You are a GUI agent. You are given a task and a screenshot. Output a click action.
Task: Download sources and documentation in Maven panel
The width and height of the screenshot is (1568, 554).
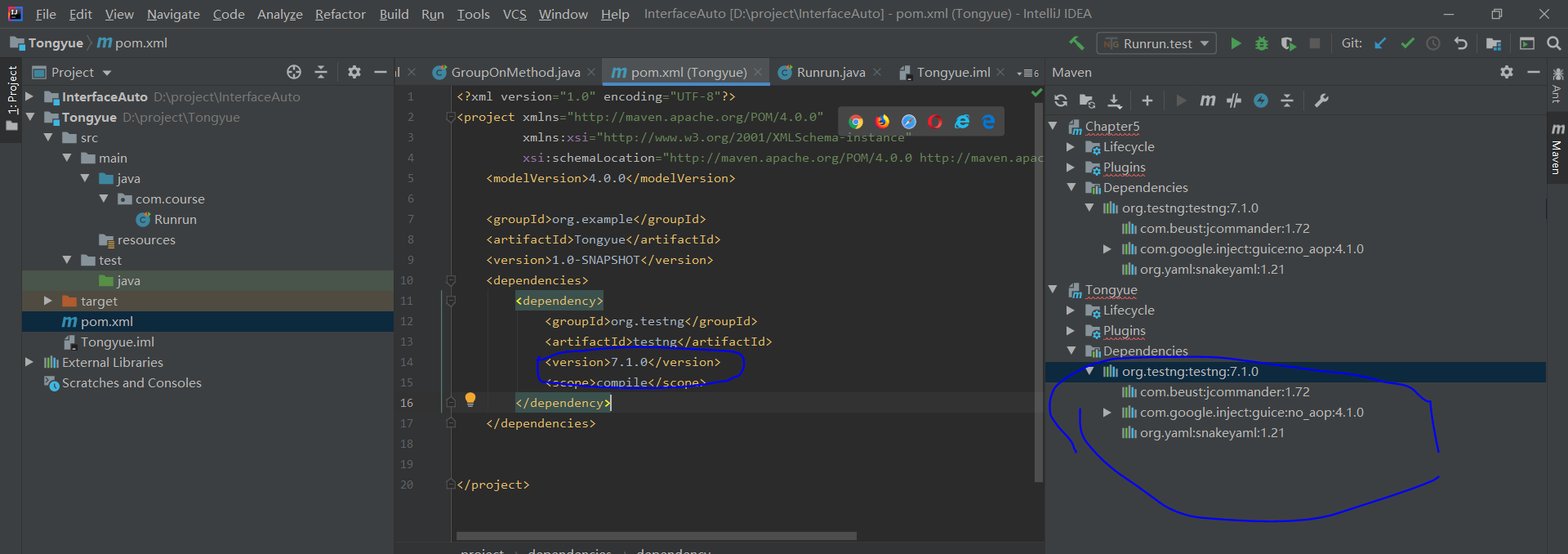1115,101
